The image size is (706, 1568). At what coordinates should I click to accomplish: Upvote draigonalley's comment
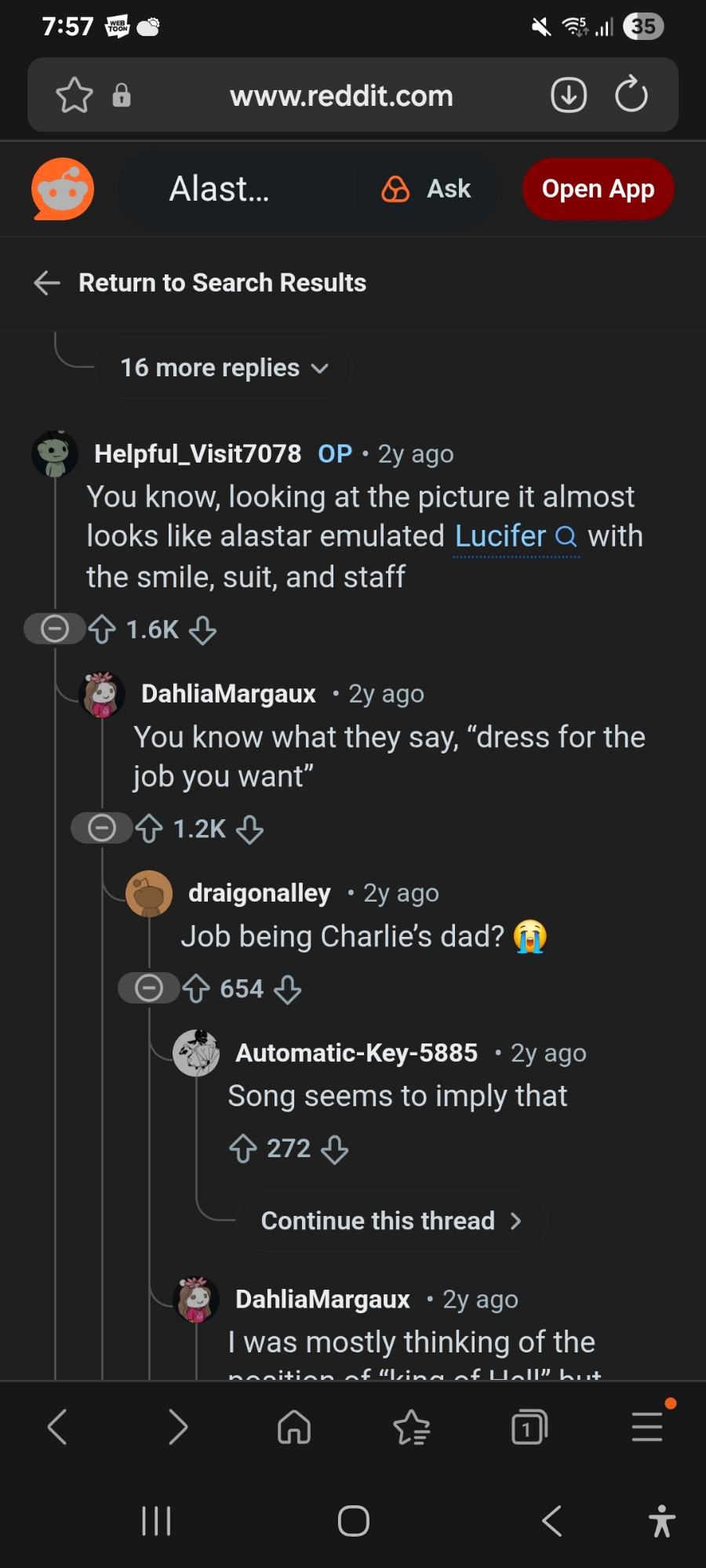tap(196, 989)
